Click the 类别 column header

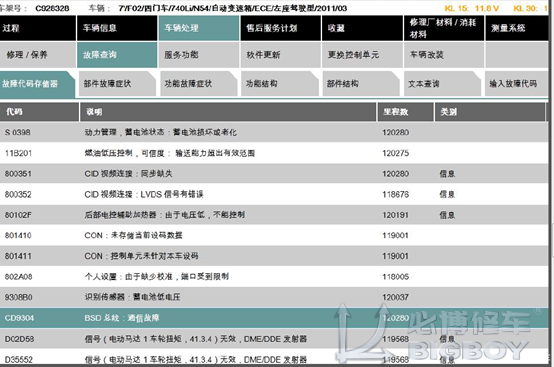click(490, 112)
